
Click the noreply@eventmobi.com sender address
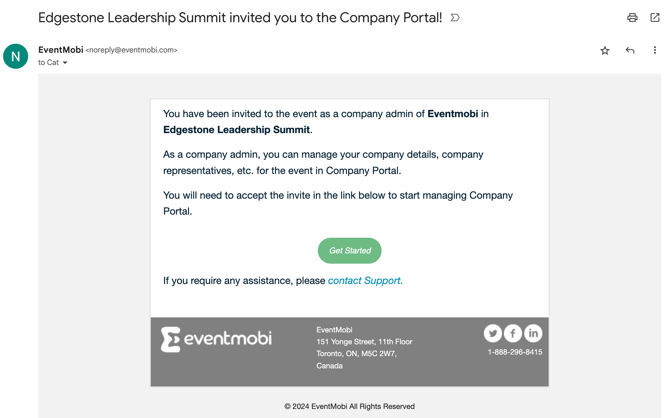tap(131, 50)
